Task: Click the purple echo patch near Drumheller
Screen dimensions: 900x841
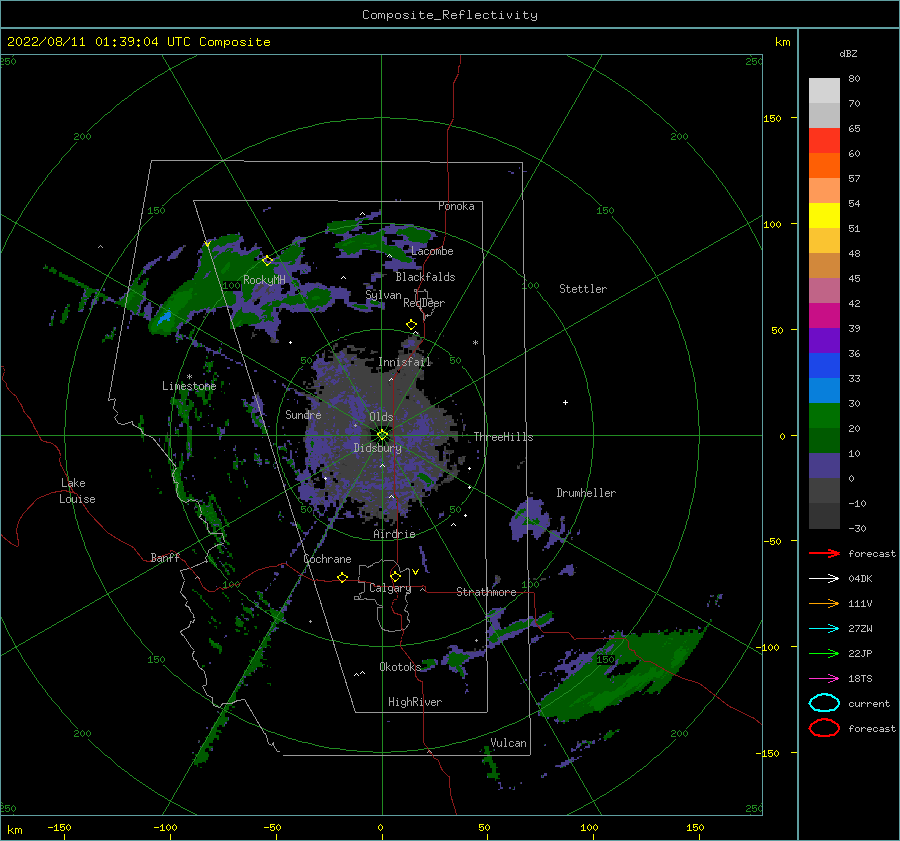Action: [530, 518]
